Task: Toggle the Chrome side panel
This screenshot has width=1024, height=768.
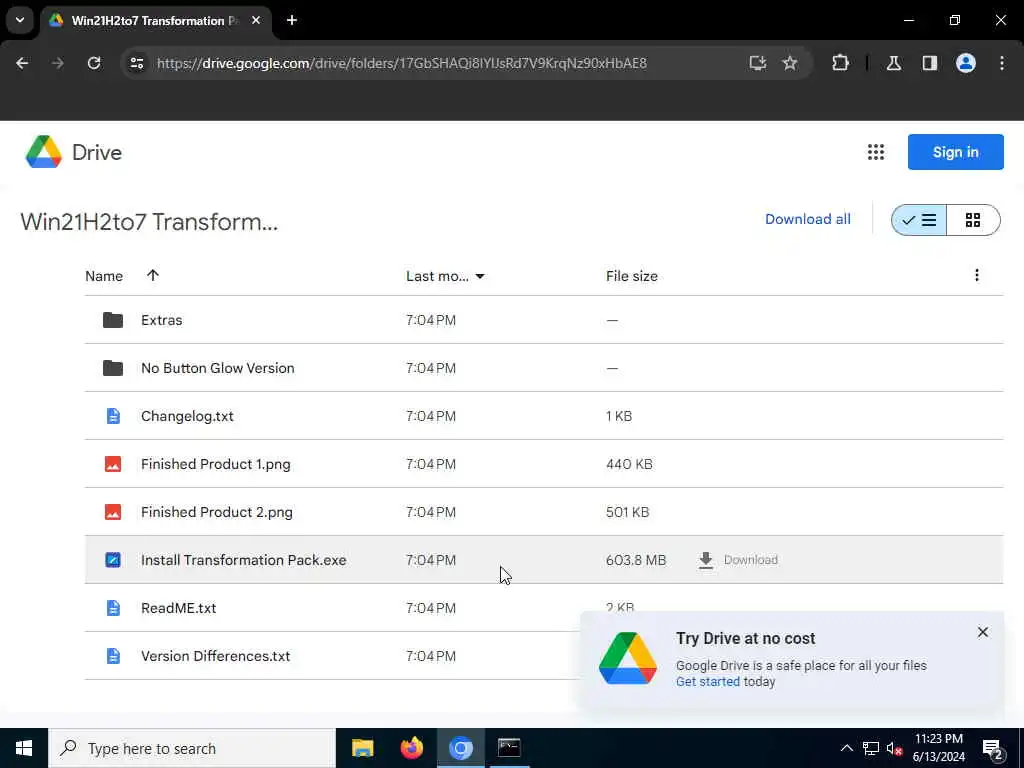Action: click(x=929, y=63)
